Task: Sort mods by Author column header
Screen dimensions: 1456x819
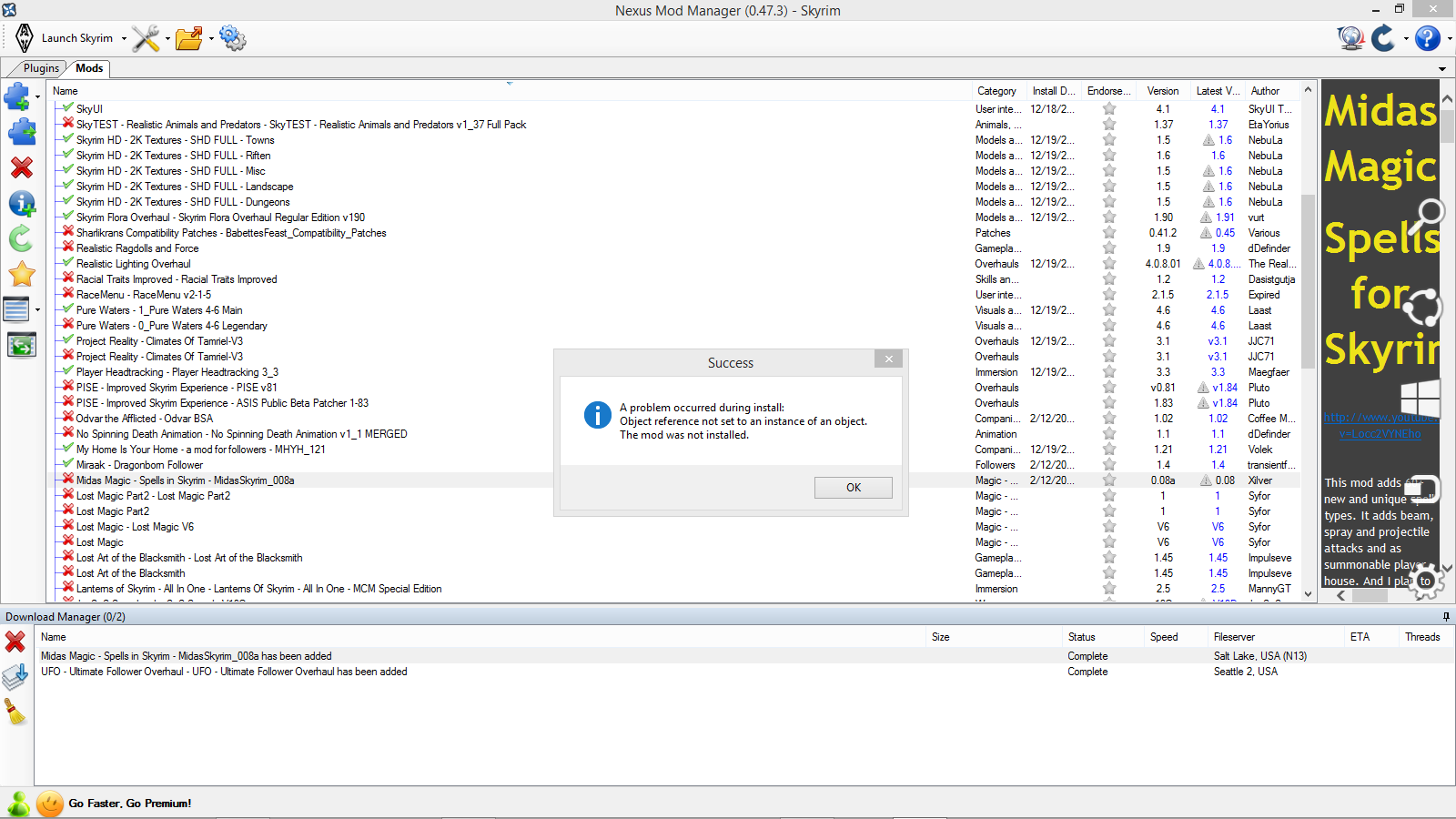Action: coord(1272,91)
